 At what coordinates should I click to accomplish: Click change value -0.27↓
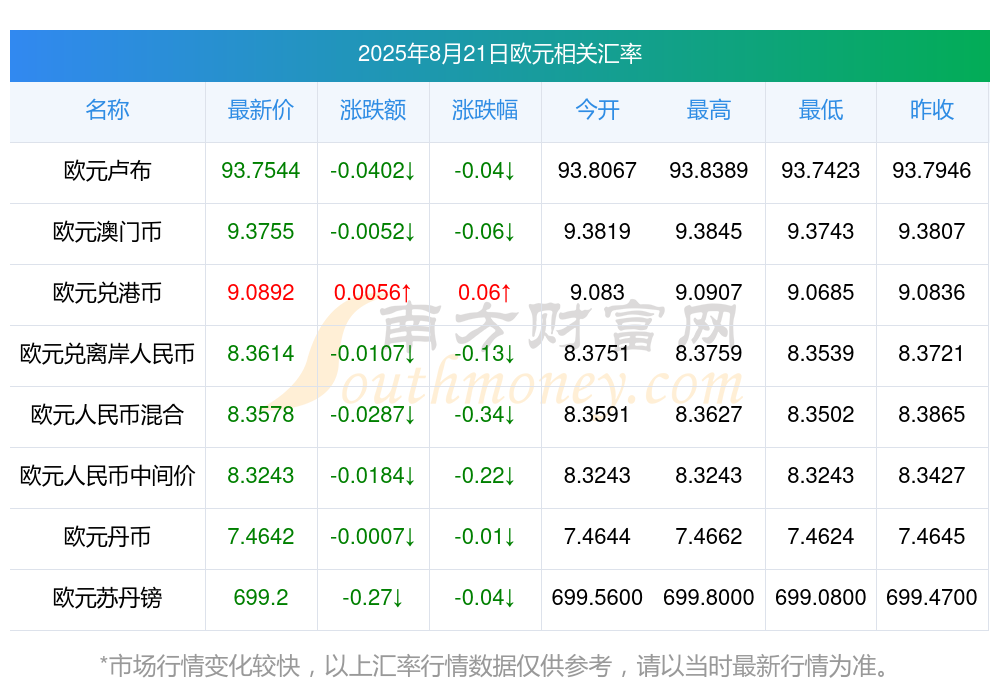372,598
